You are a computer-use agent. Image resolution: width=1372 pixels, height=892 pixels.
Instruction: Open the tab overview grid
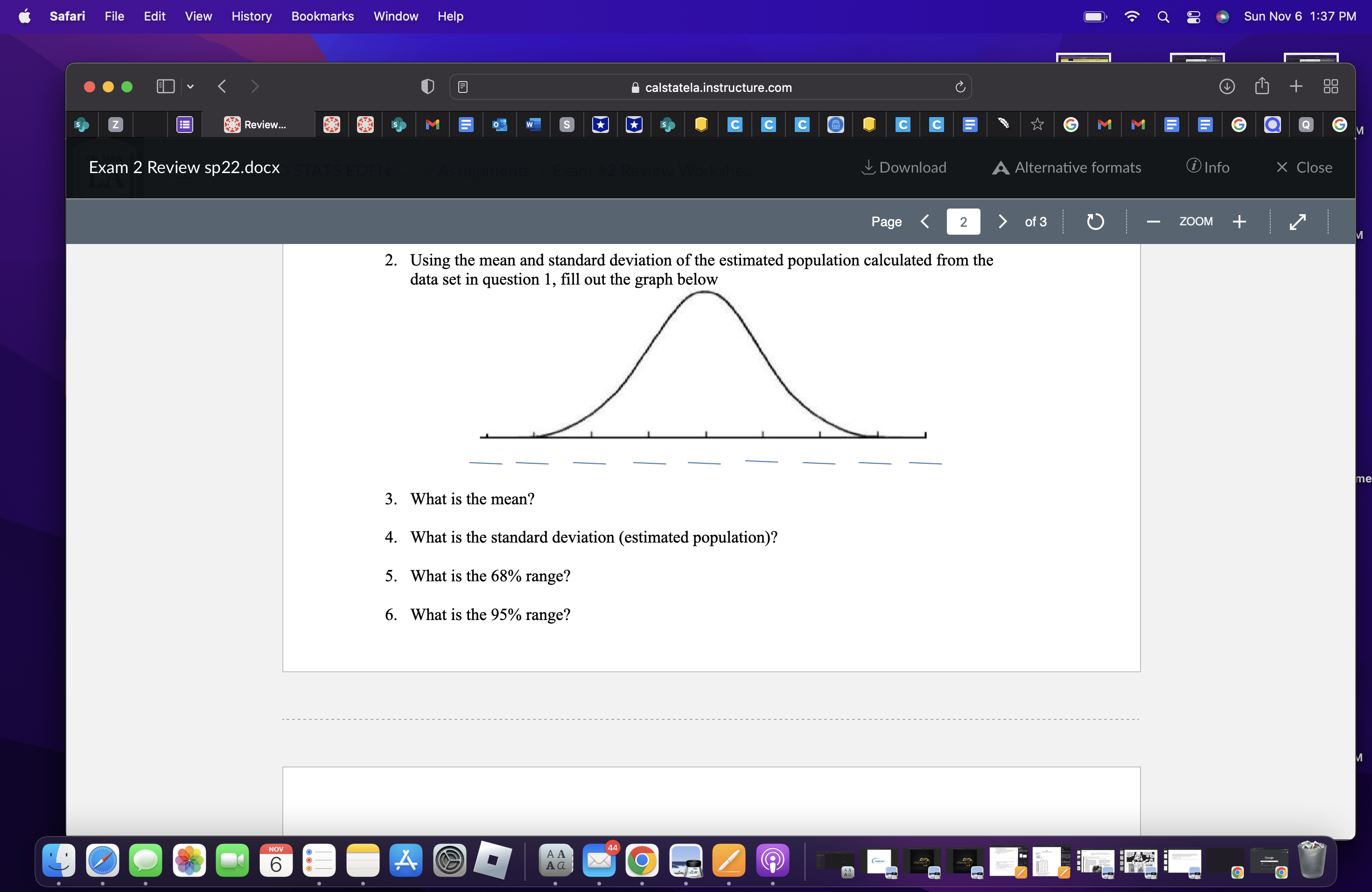[x=1331, y=87]
